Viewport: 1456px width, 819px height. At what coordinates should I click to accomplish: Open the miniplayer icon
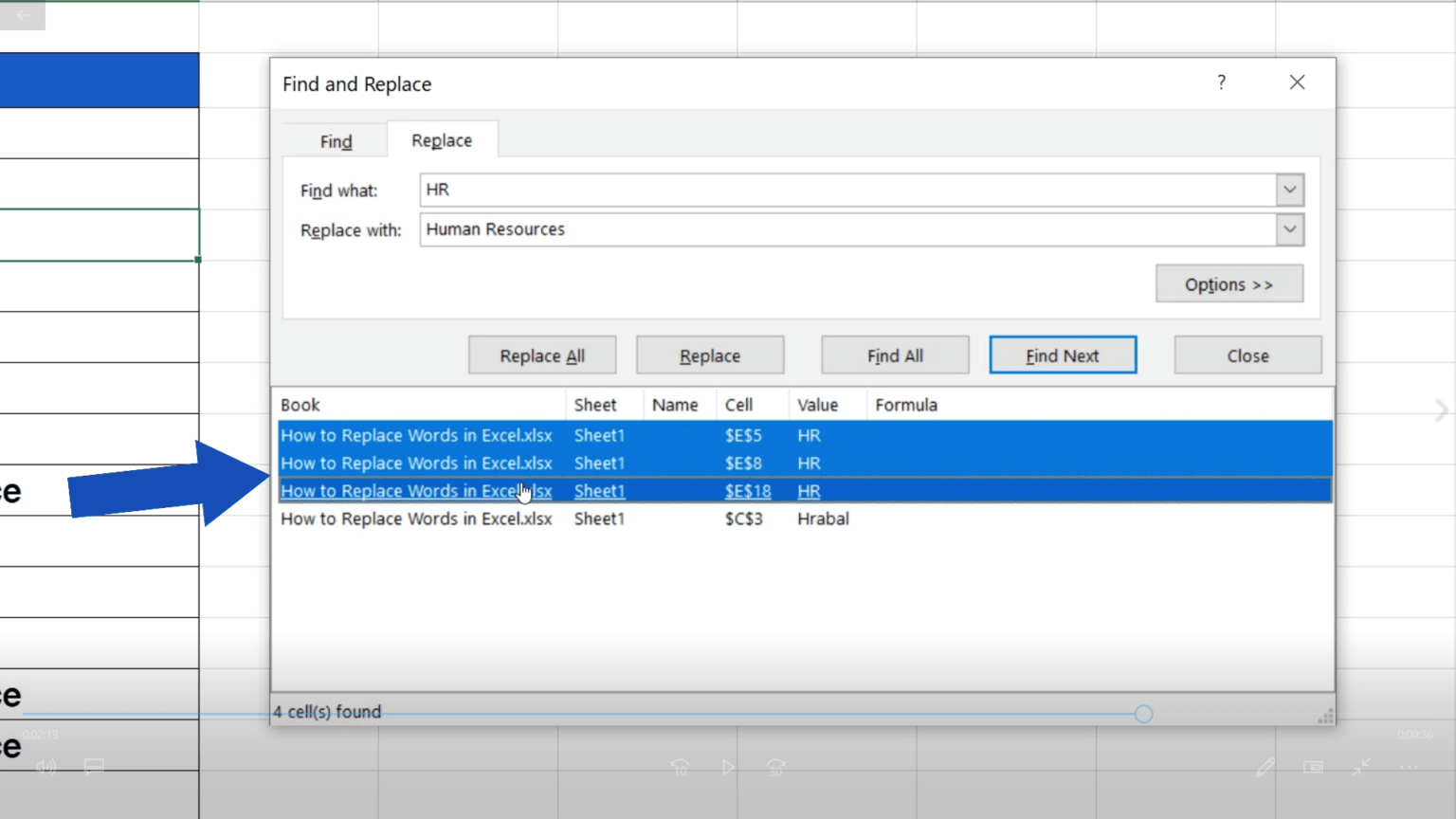click(x=1313, y=767)
